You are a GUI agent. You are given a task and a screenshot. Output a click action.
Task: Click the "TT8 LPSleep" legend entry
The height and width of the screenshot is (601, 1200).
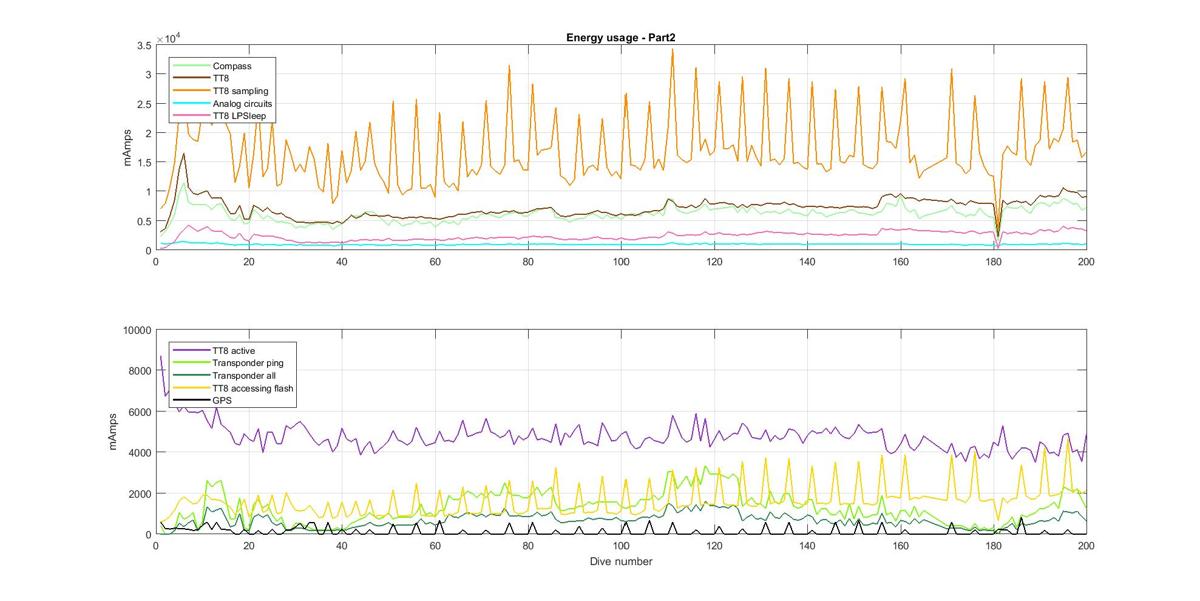239,116
